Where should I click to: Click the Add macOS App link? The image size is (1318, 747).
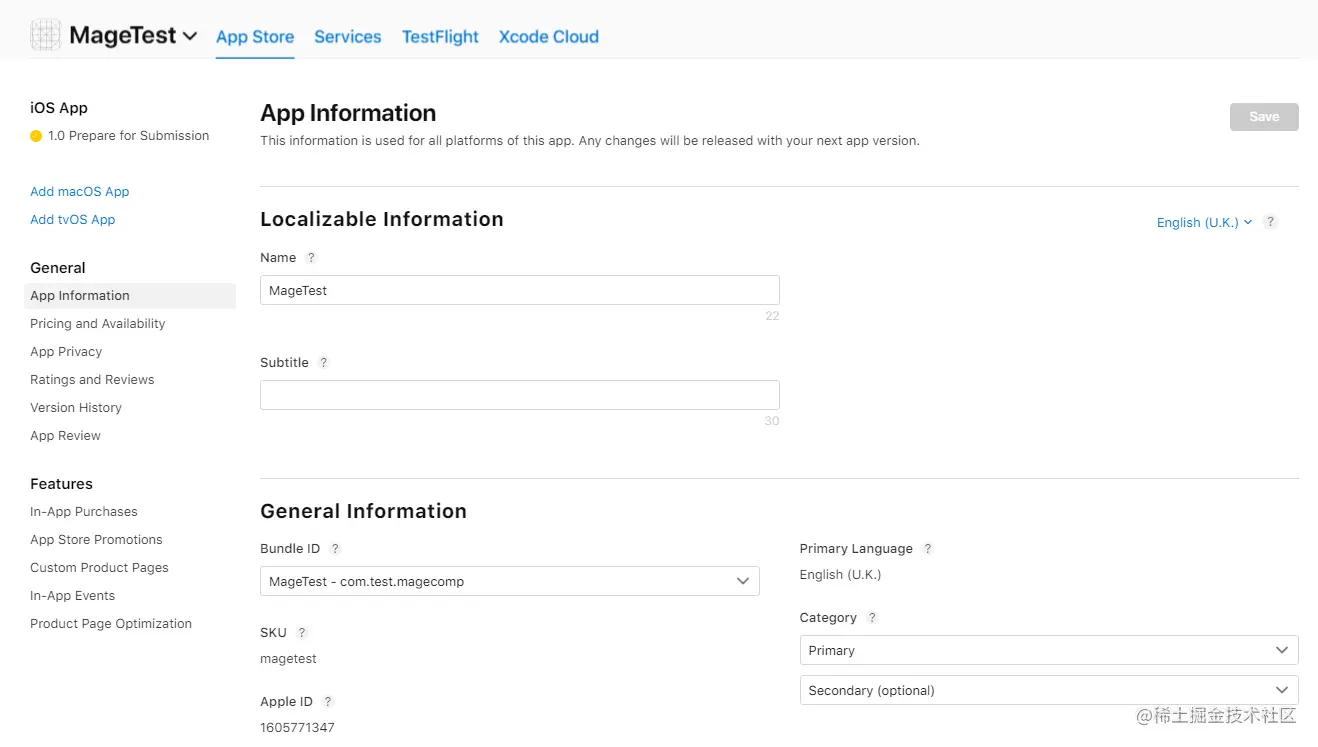tap(80, 192)
